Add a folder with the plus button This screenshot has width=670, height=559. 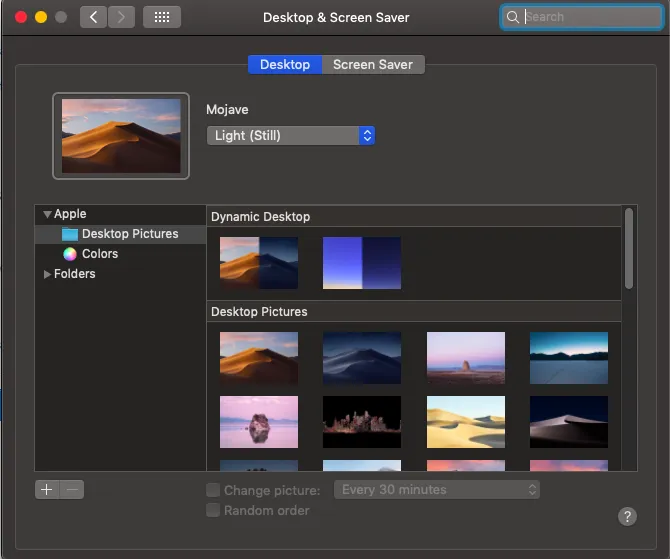47,489
